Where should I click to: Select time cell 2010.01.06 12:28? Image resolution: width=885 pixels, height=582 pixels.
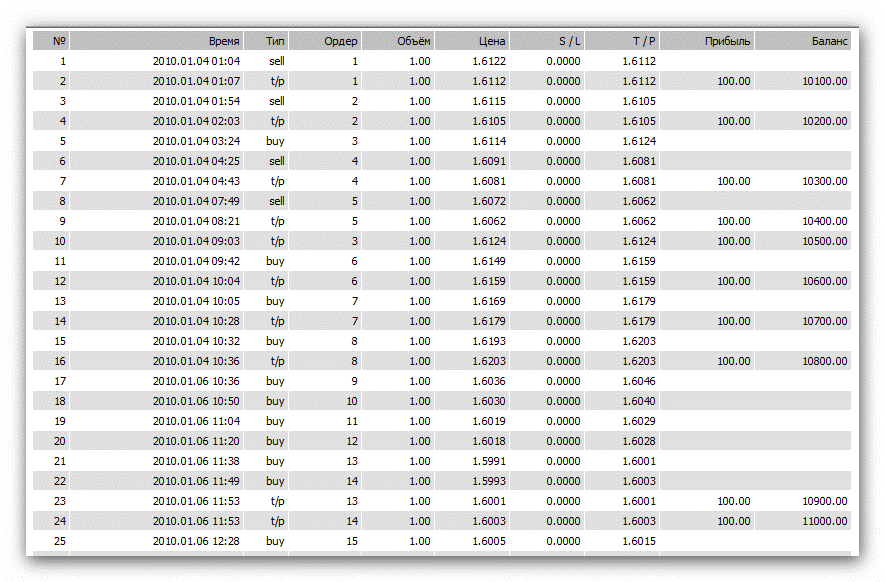[196, 541]
